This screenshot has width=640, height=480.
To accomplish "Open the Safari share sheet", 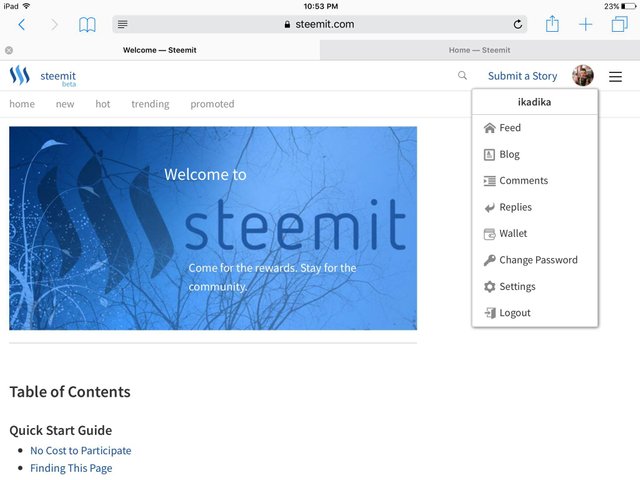I will coord(552,24).
